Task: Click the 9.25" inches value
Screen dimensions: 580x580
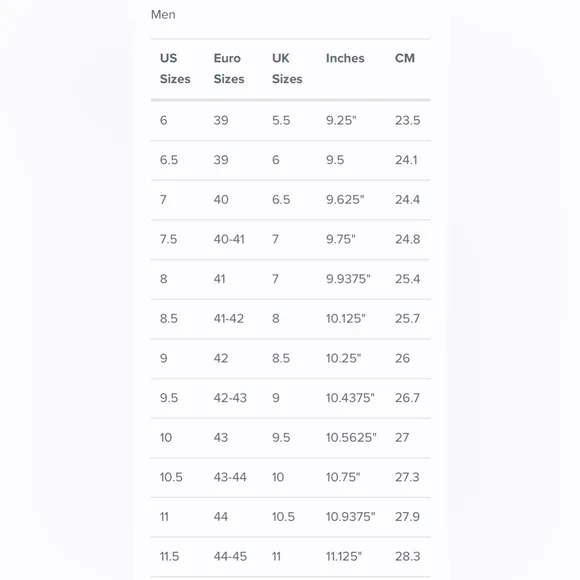Action: (341, 120)
